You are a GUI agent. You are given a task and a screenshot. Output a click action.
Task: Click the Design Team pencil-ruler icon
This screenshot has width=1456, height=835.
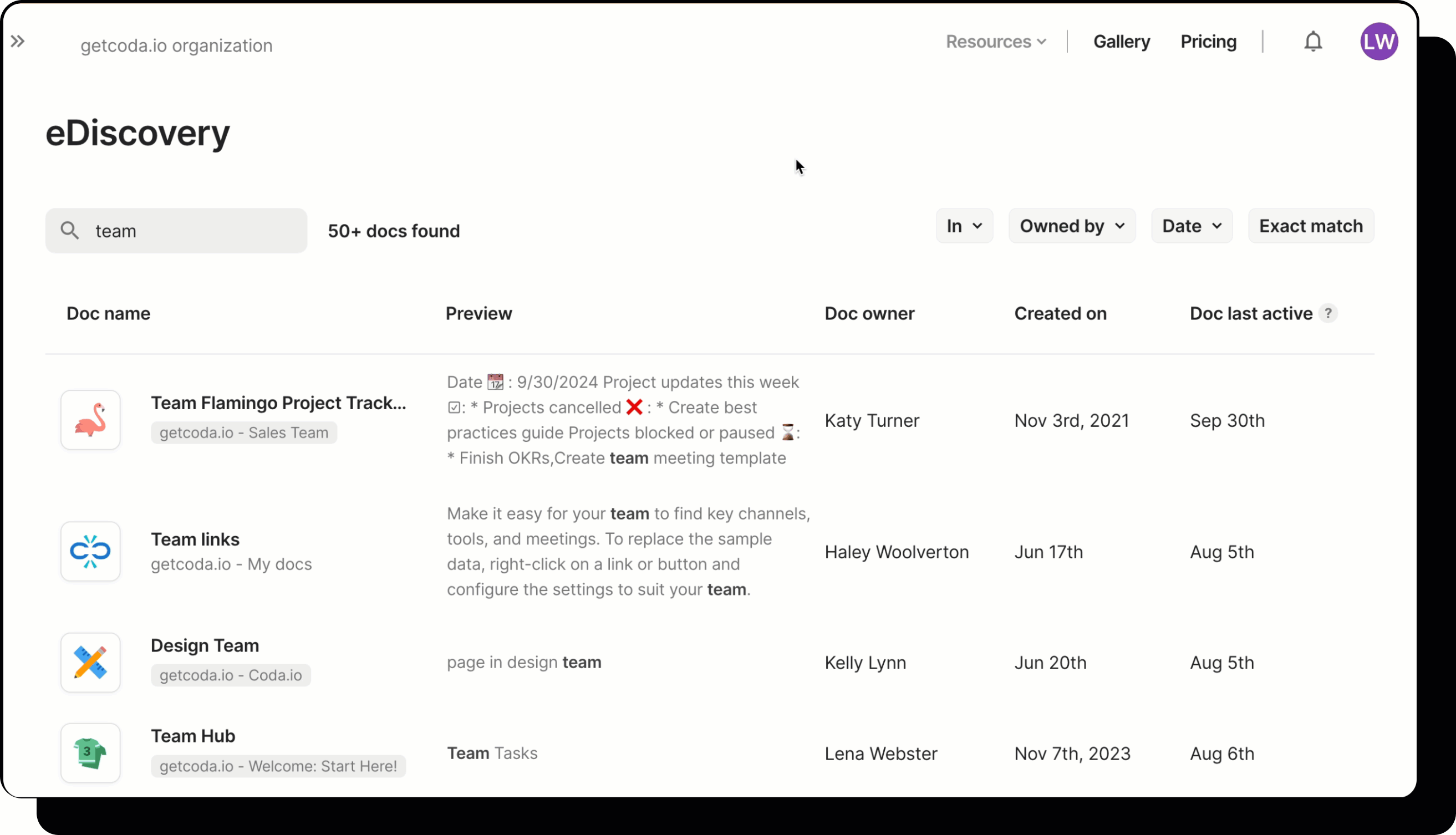pos(90,663)
